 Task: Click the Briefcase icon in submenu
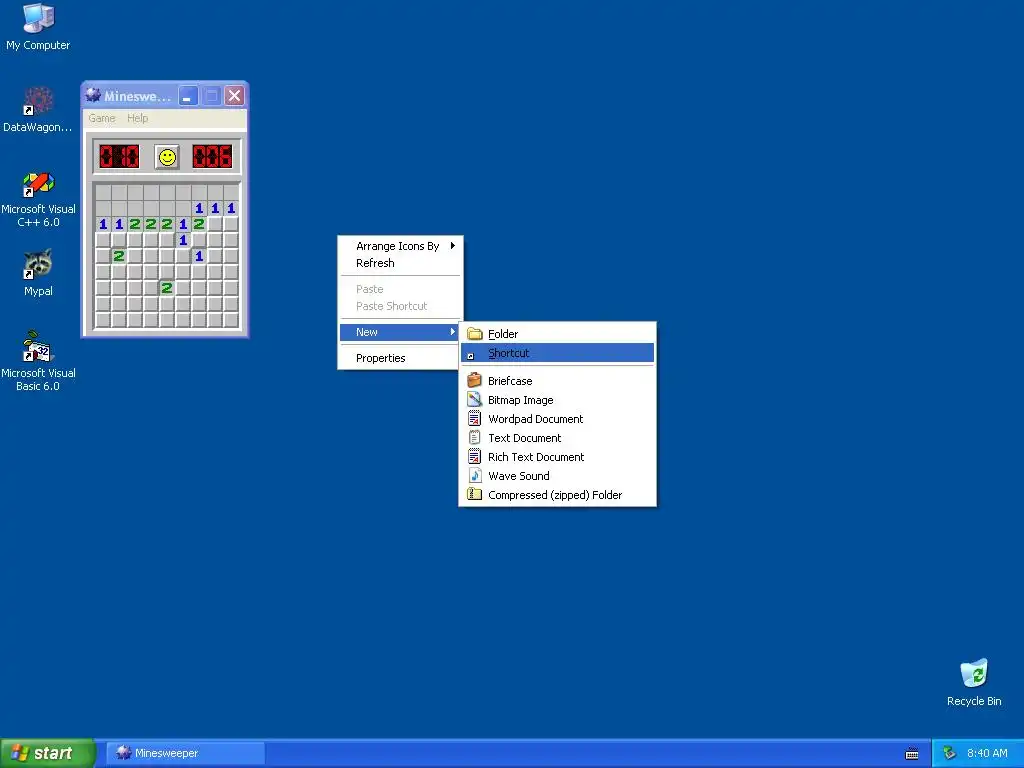[475, 381]
